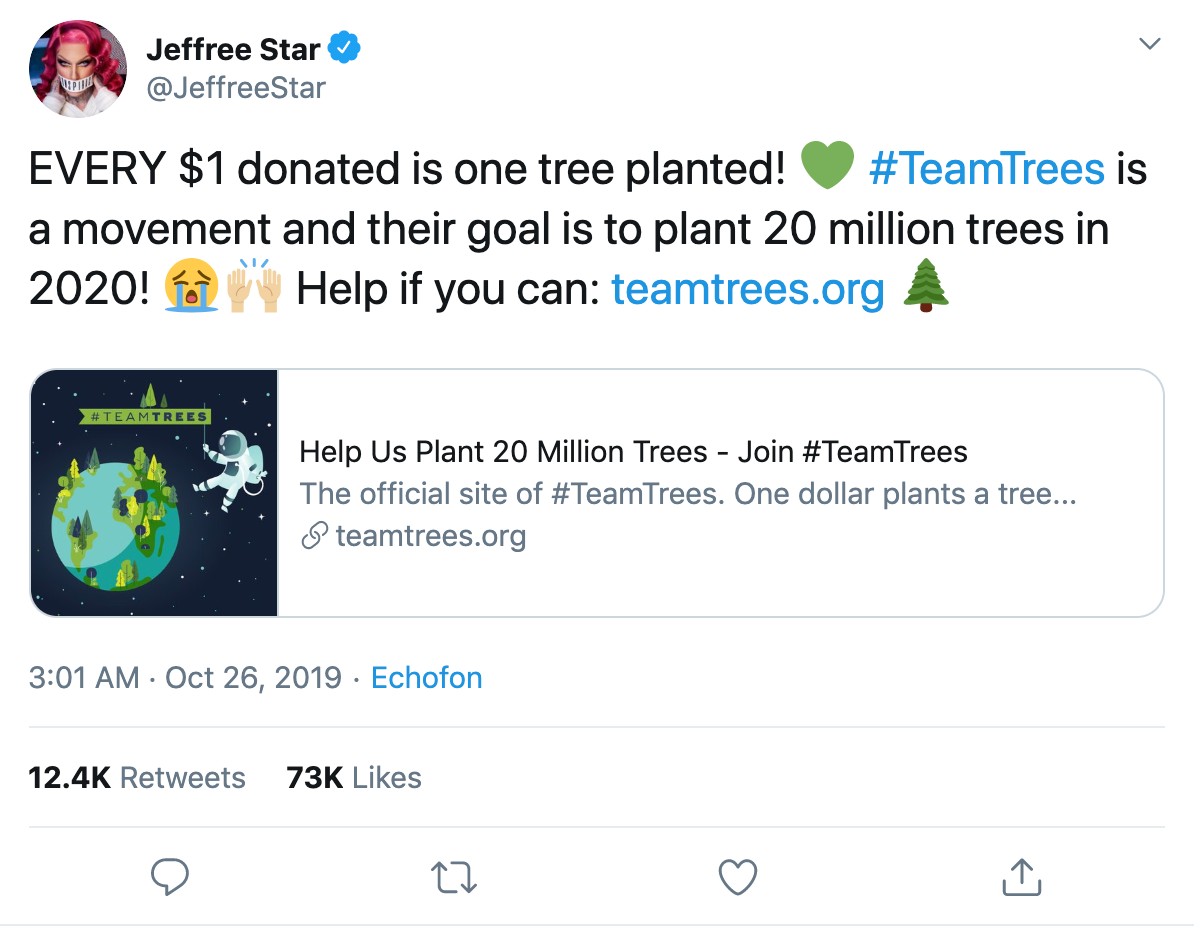Click the Jeffree Star display name
This screenshot has height=926, width=1194.
(233, 49)
